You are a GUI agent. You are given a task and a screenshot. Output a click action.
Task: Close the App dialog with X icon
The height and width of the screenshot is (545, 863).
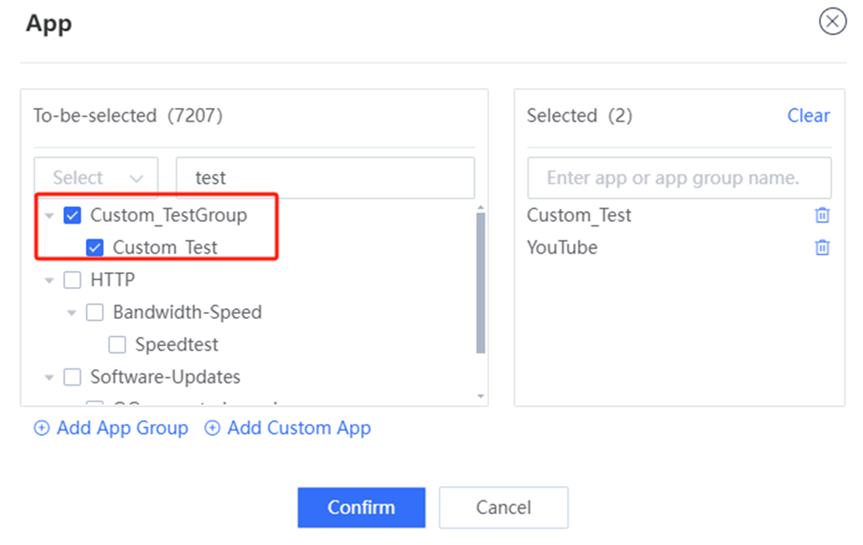[832, 22]
